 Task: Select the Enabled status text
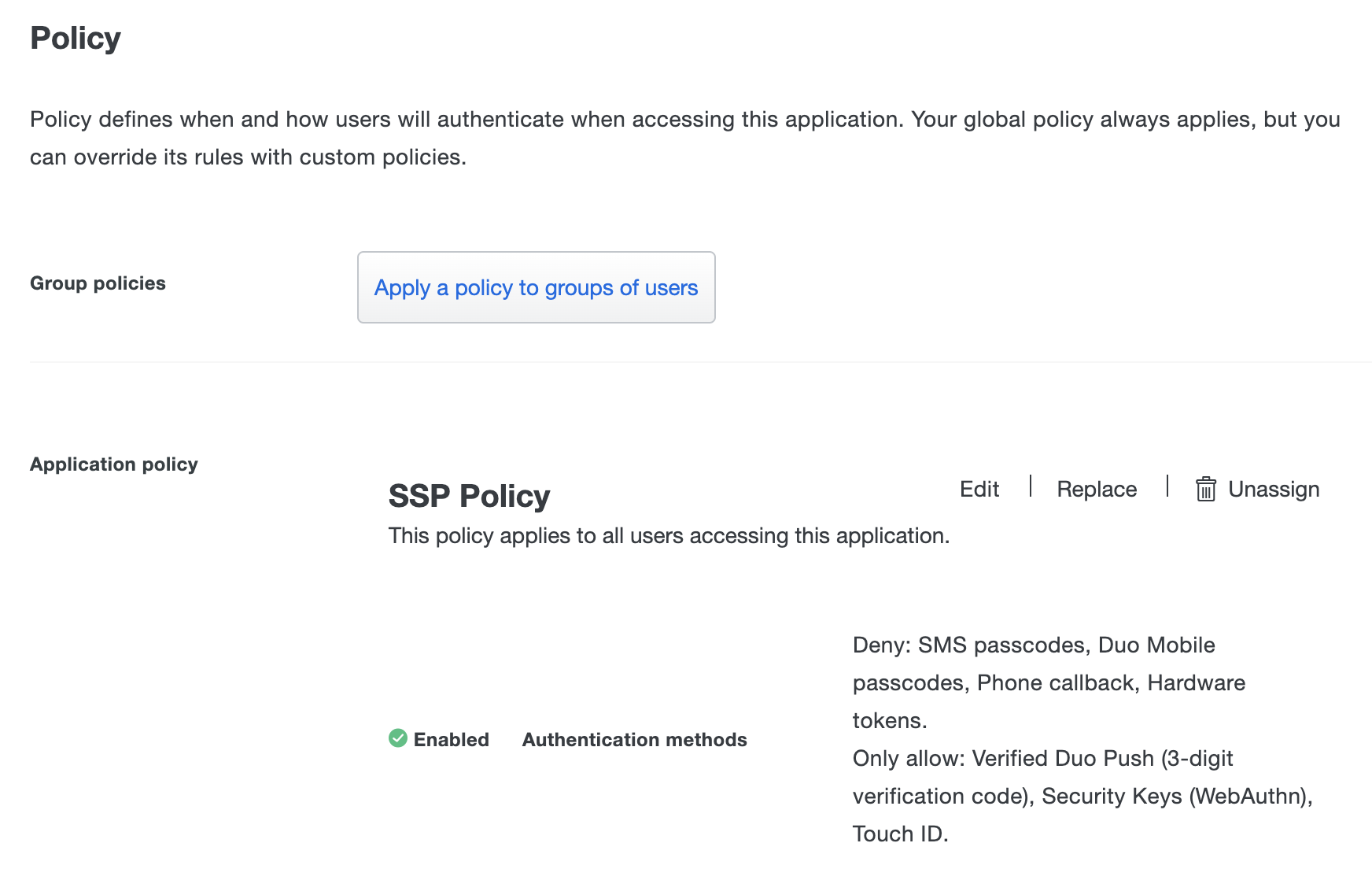pyautogui.click(x=452, y=739)
